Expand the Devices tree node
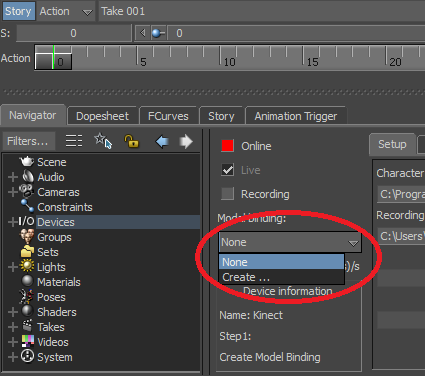Viewport: 425px width, 376px height. (x=13, y=222)
